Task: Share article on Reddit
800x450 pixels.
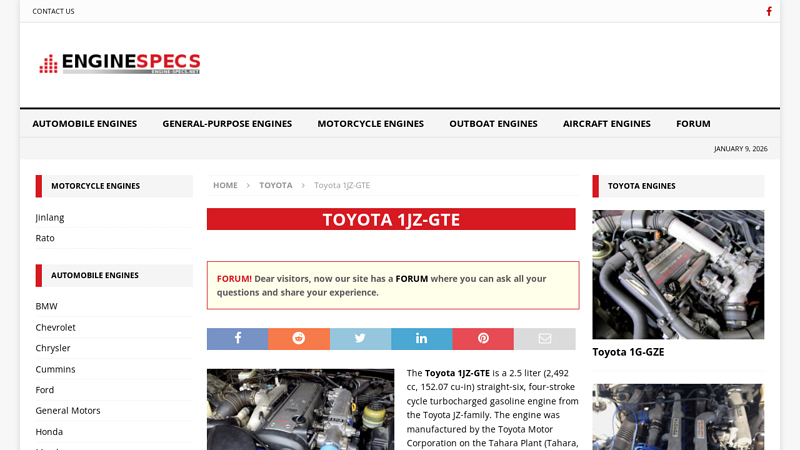Action: (299, 339)
